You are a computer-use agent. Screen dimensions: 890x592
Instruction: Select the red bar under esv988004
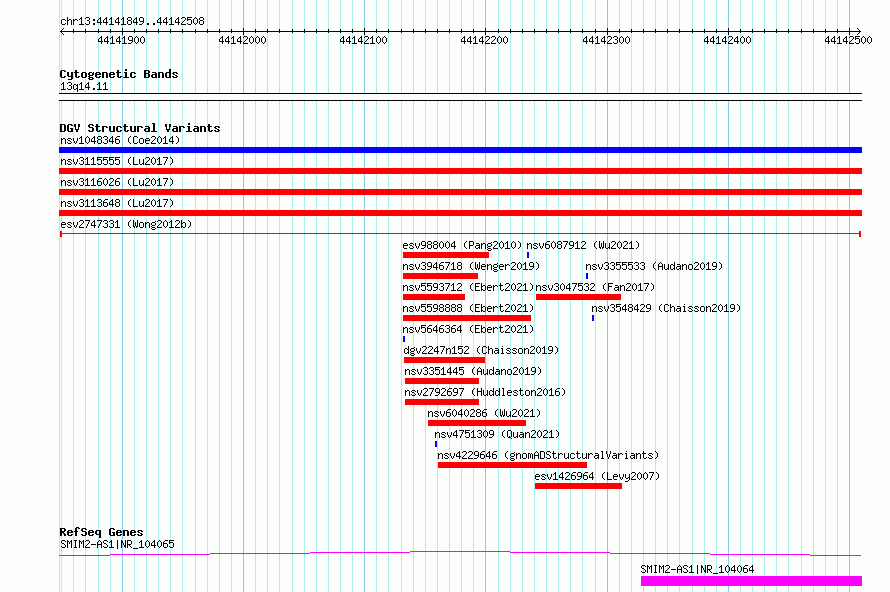[446, 255]
